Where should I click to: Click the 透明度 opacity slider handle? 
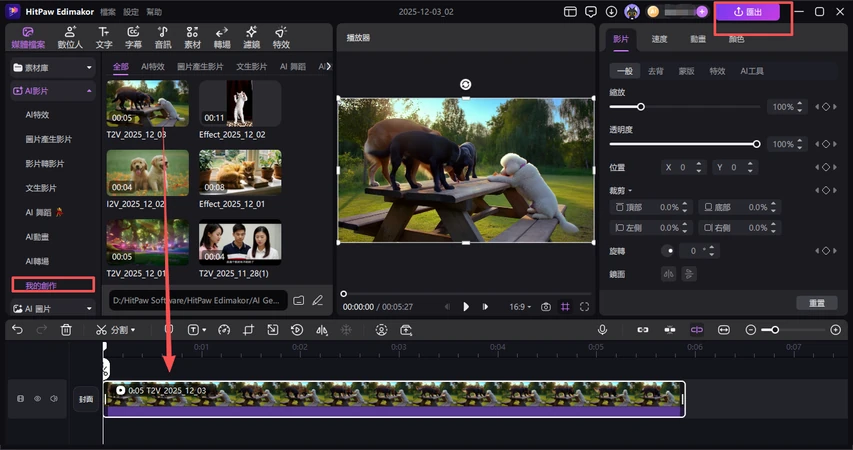[756, 144]
